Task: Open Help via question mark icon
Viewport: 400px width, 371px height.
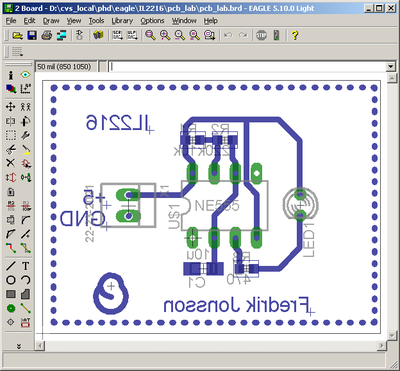Action: [294, 35]
